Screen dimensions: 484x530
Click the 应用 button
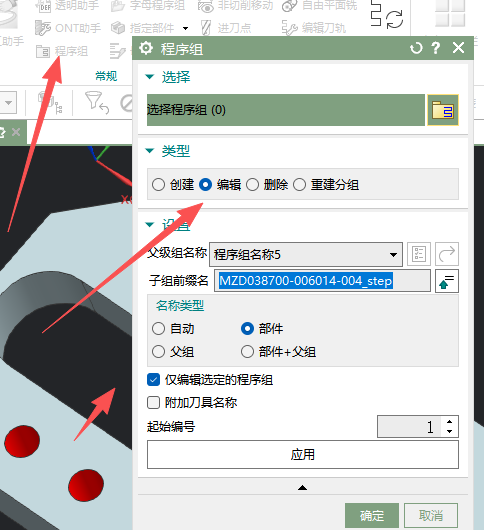(x=303, y=454)
